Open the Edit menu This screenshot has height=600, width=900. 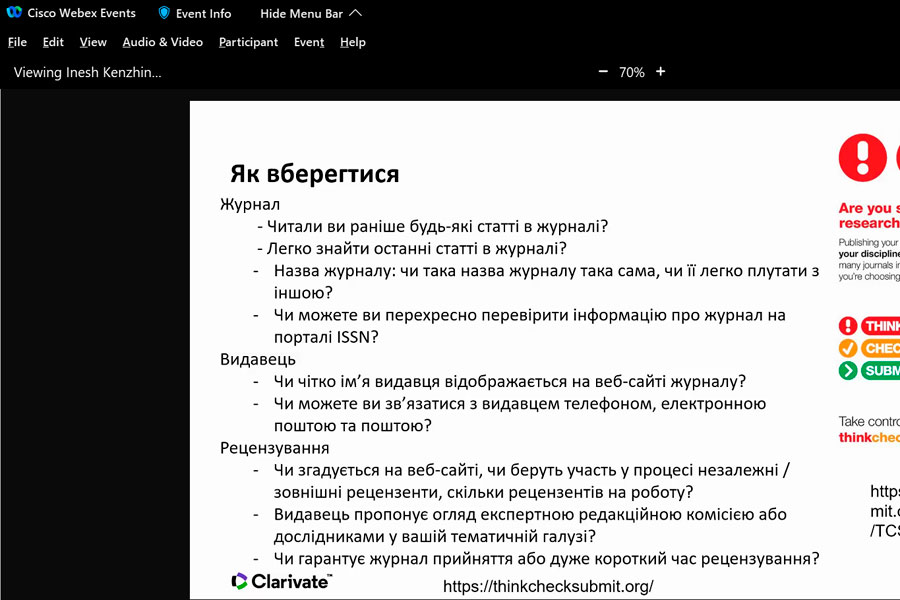(53, 42)
